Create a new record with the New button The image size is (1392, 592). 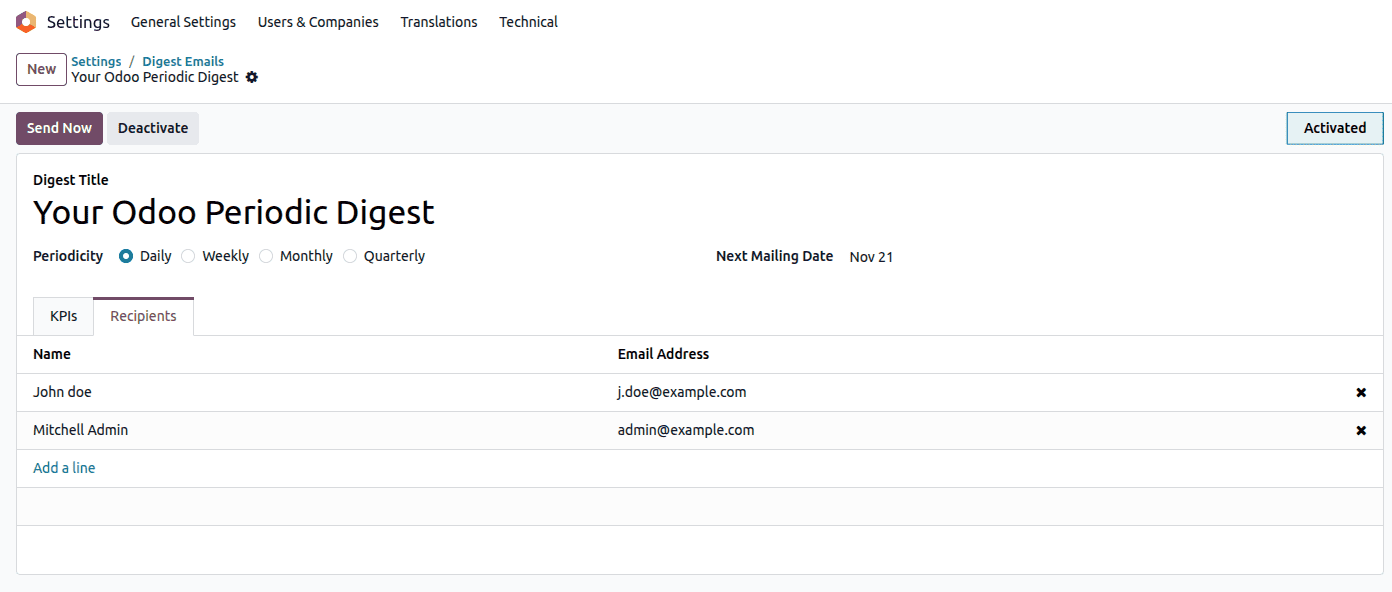coord(40,69)
